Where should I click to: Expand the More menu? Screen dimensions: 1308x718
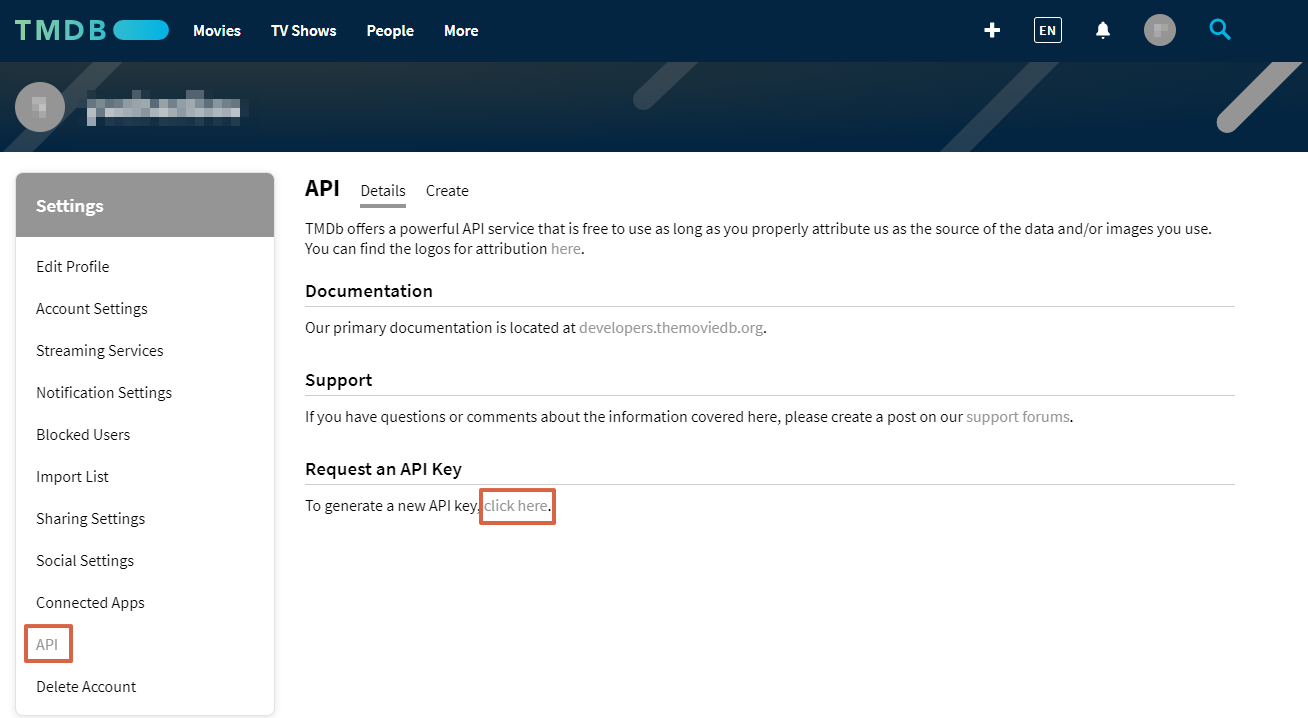461,31
